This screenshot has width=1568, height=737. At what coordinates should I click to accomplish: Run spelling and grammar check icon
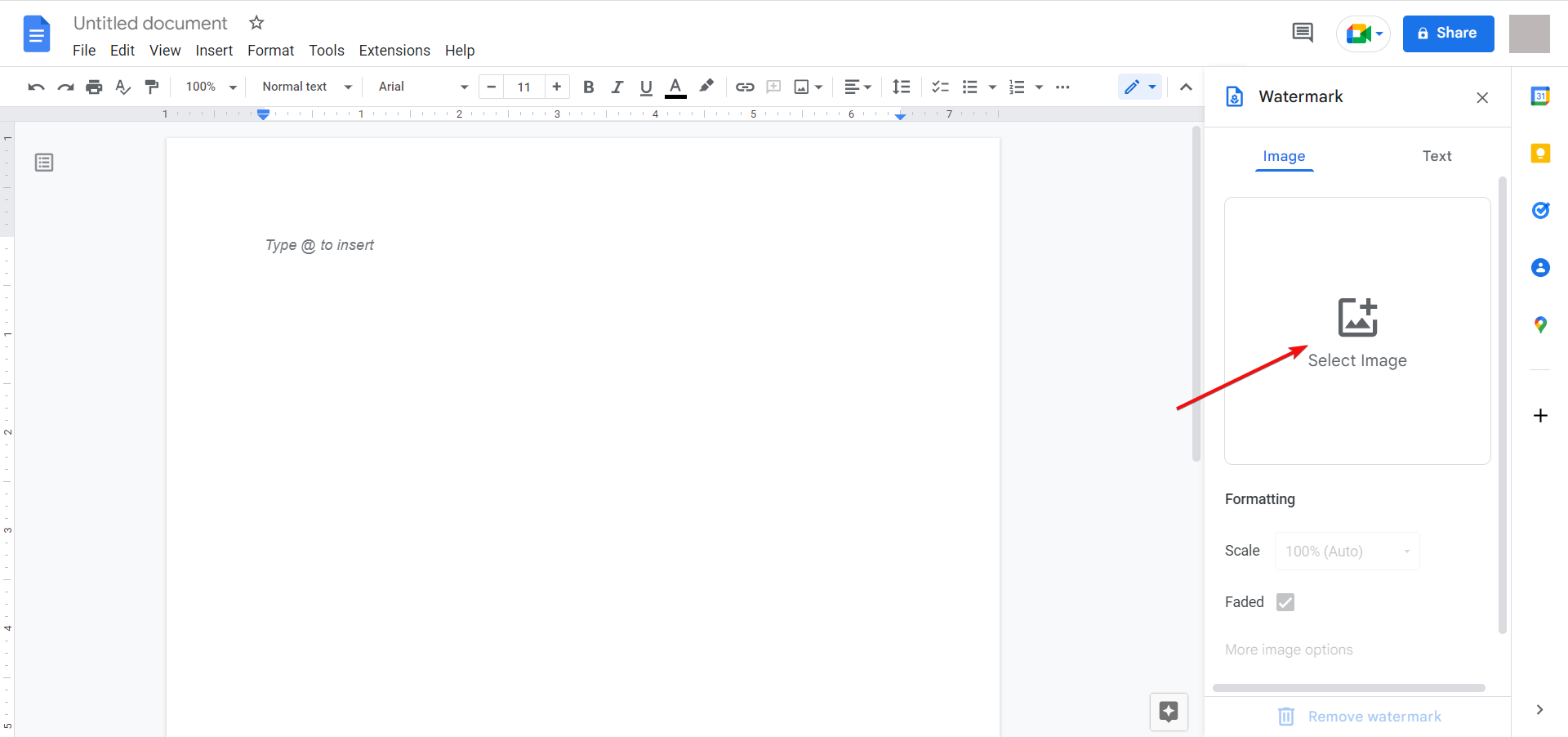123,87
